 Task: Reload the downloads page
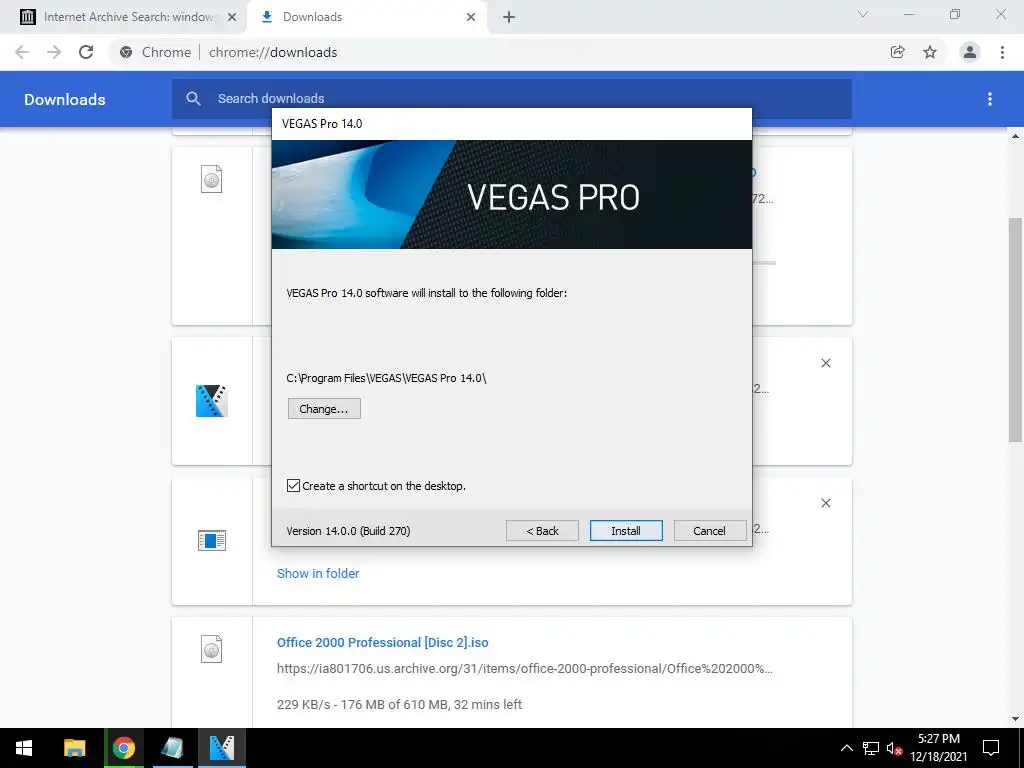[86, 52]
